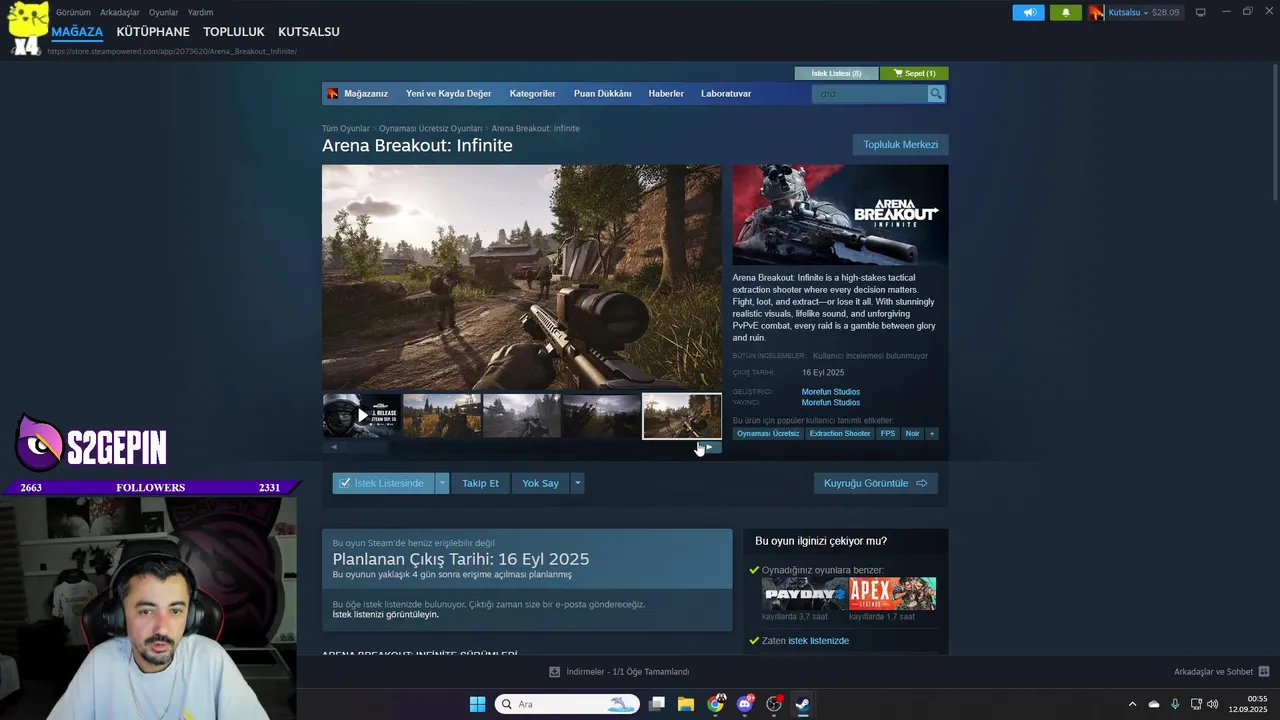The image size is (1280, 720).
Task: Switch to KUTSALSU profile tab
Action: tap(309, 32)
